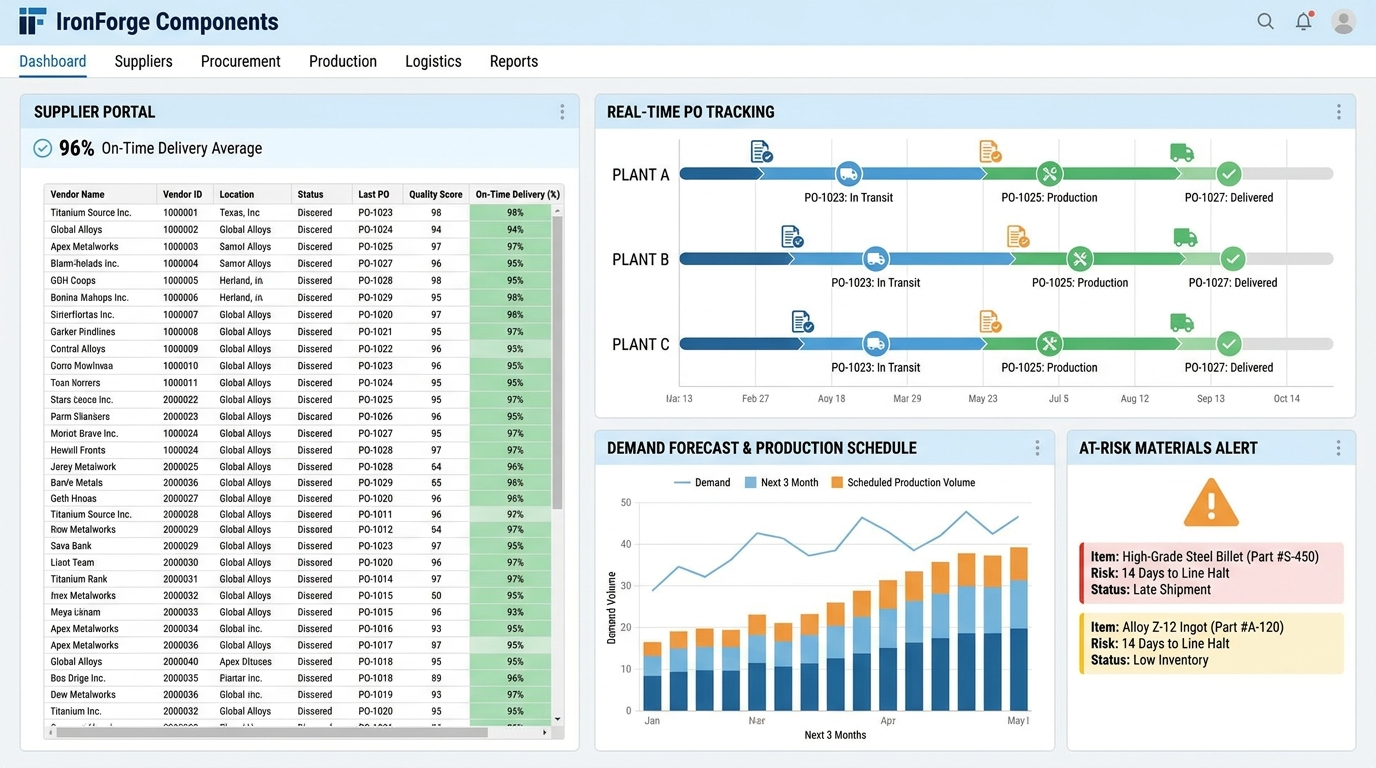Open the Real-Time PO Tracking options menu
Screen dimensions: 1376x768
coord(1338,112)
